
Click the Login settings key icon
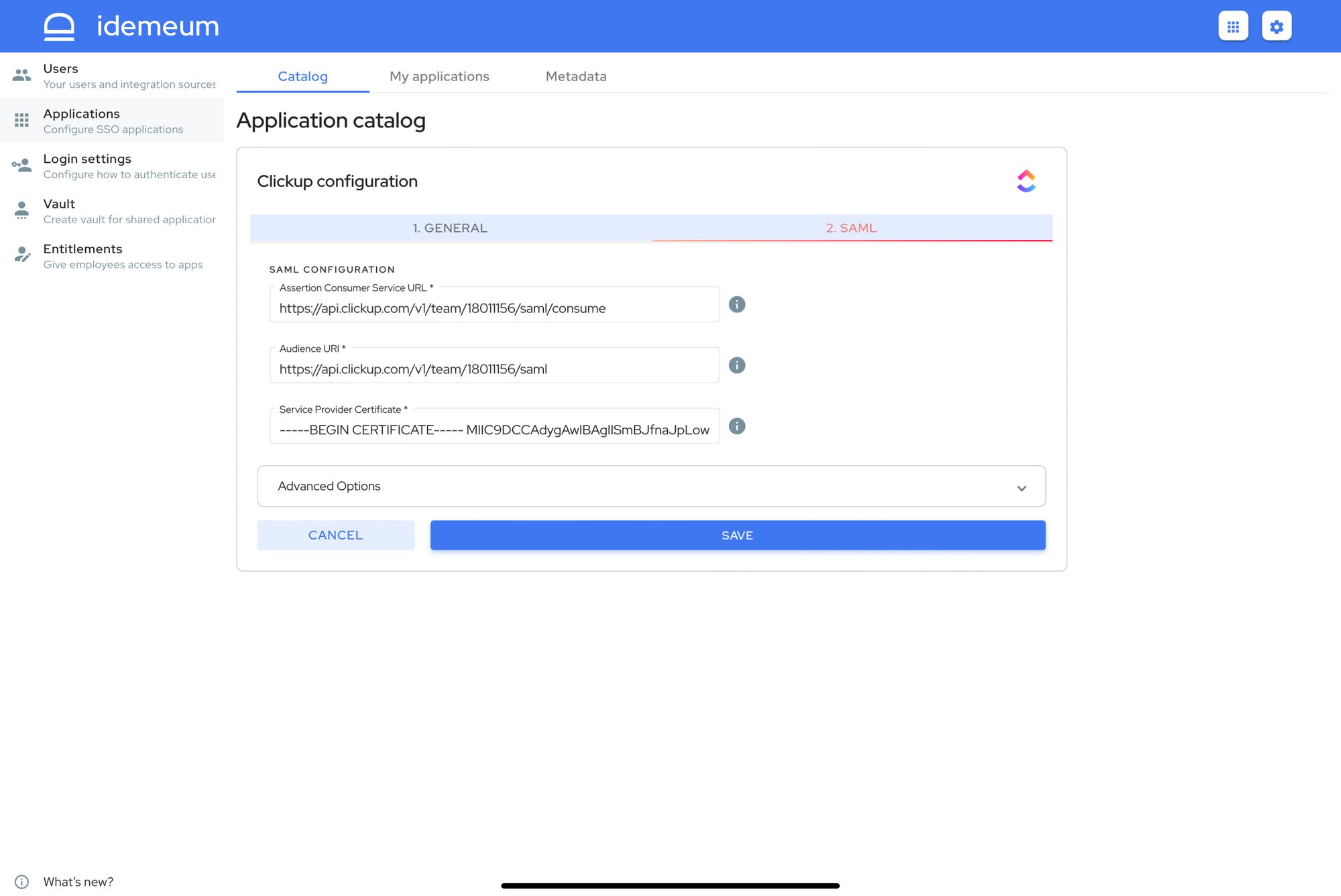tap(21, 165)
